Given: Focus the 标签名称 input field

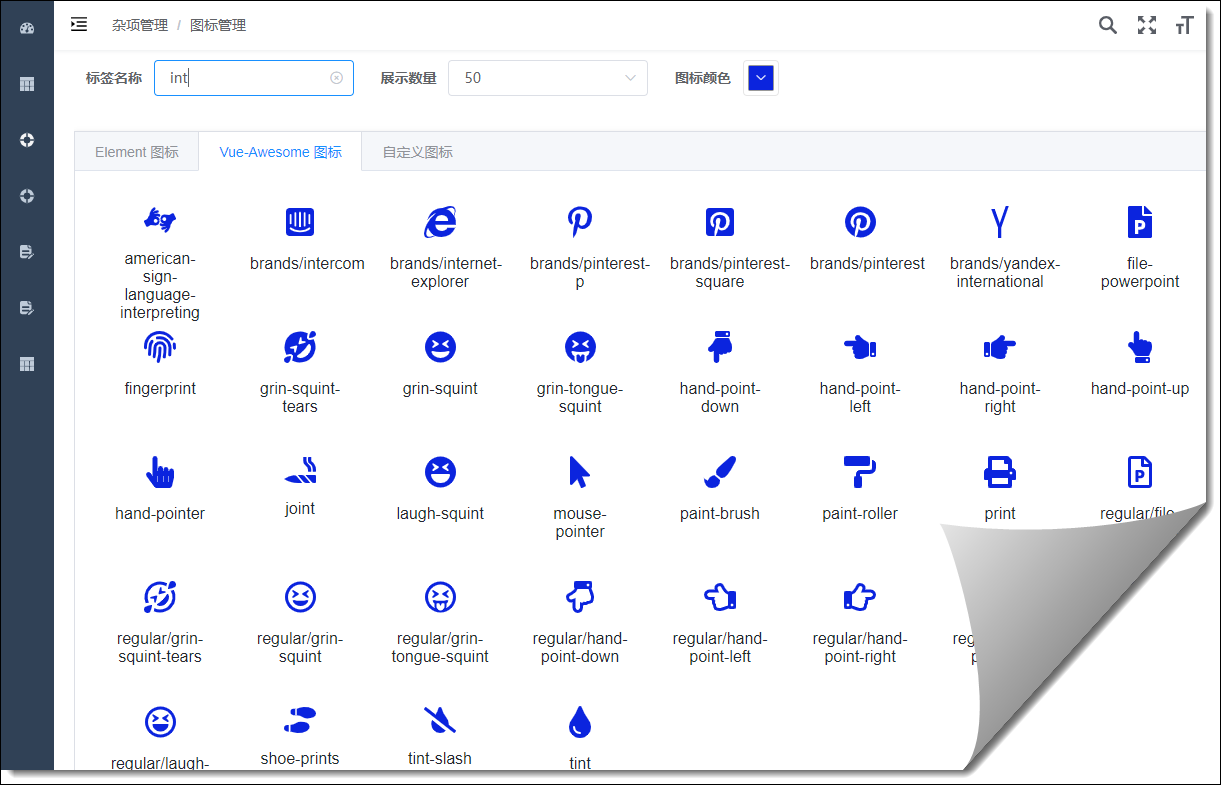Looking at the screenshot, I should (x=254, y=78).
